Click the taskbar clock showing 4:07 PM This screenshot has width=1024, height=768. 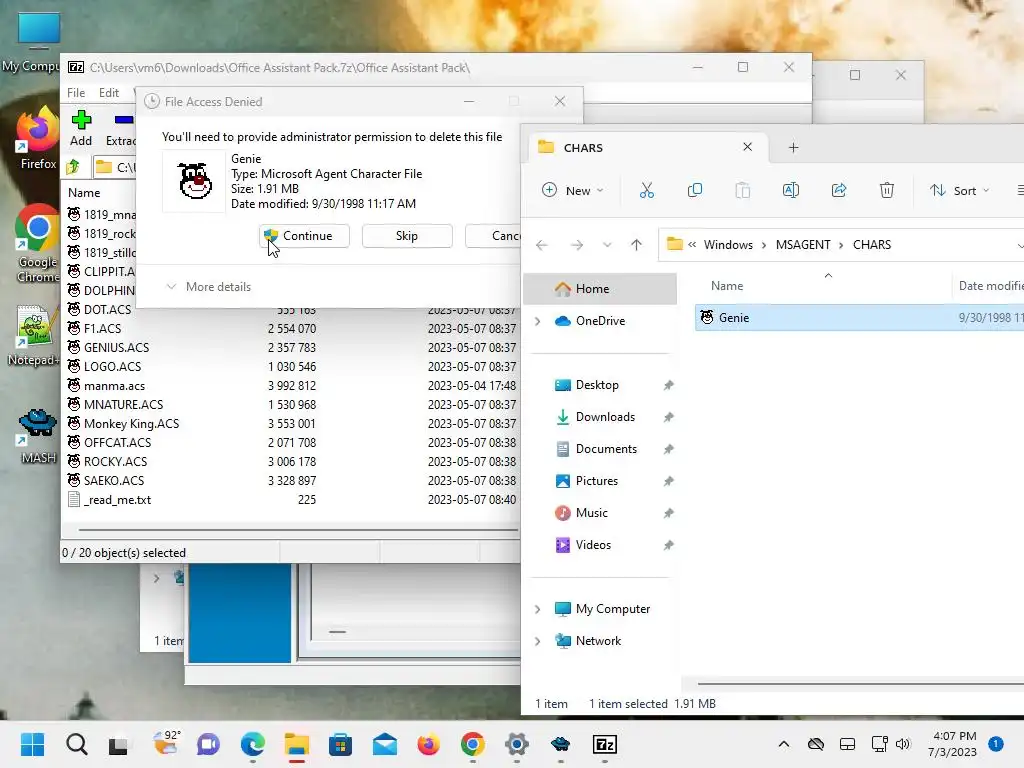tap(953, 744)
